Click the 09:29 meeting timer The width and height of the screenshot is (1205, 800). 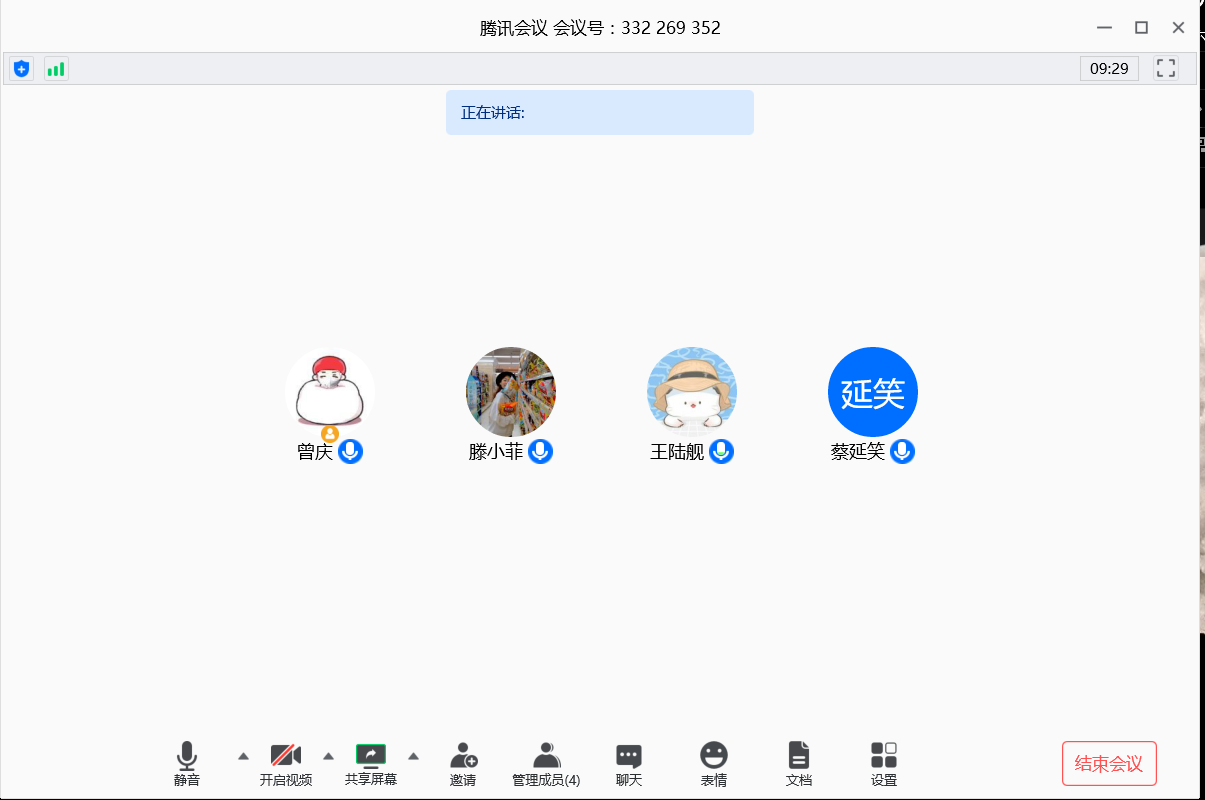click(1109, 69)
